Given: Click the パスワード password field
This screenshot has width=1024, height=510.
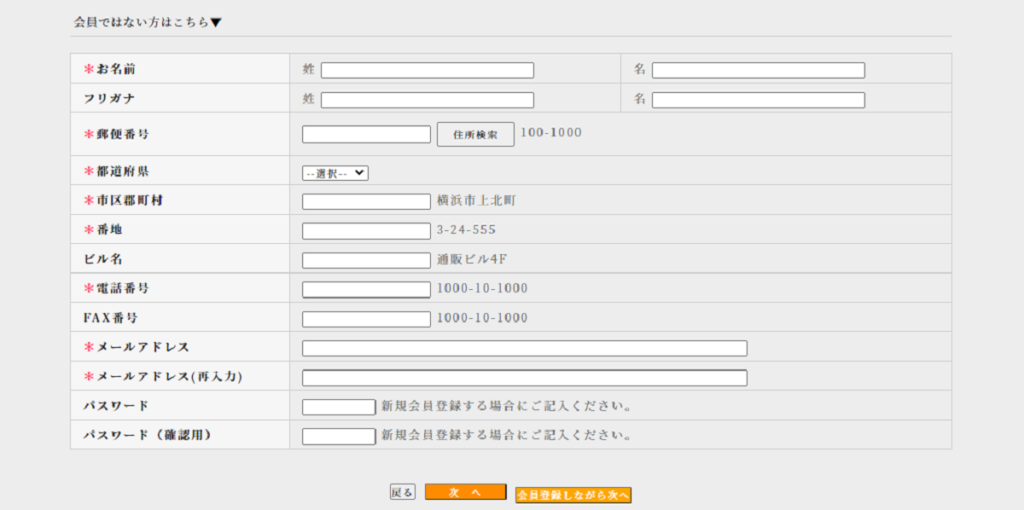Looking at the screenshot, I should coord(339,407).
